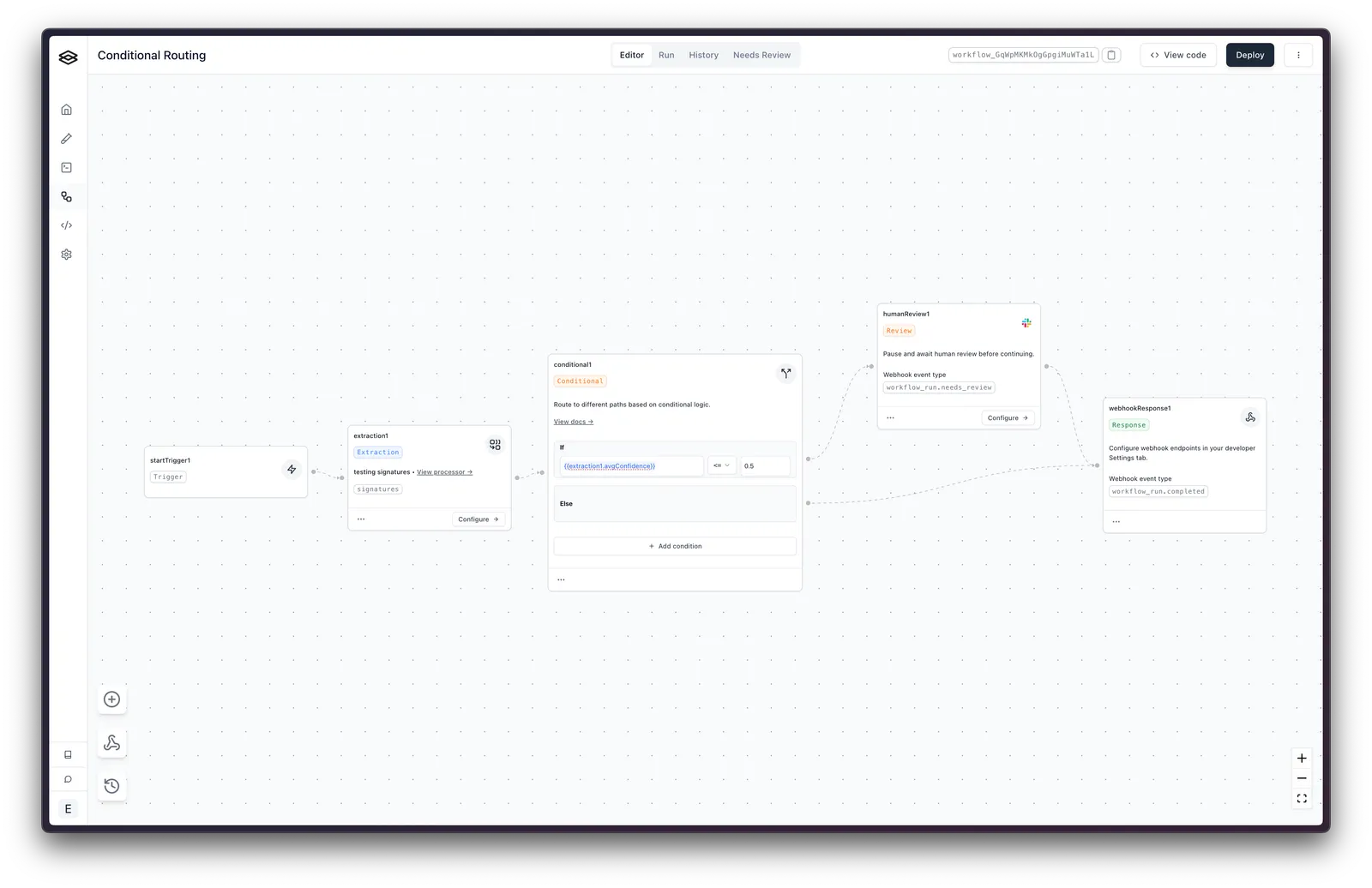The image size is (1372, 888).
Task: Click the Slack icon on the humanReview1 node
Action: (1026, 323)
